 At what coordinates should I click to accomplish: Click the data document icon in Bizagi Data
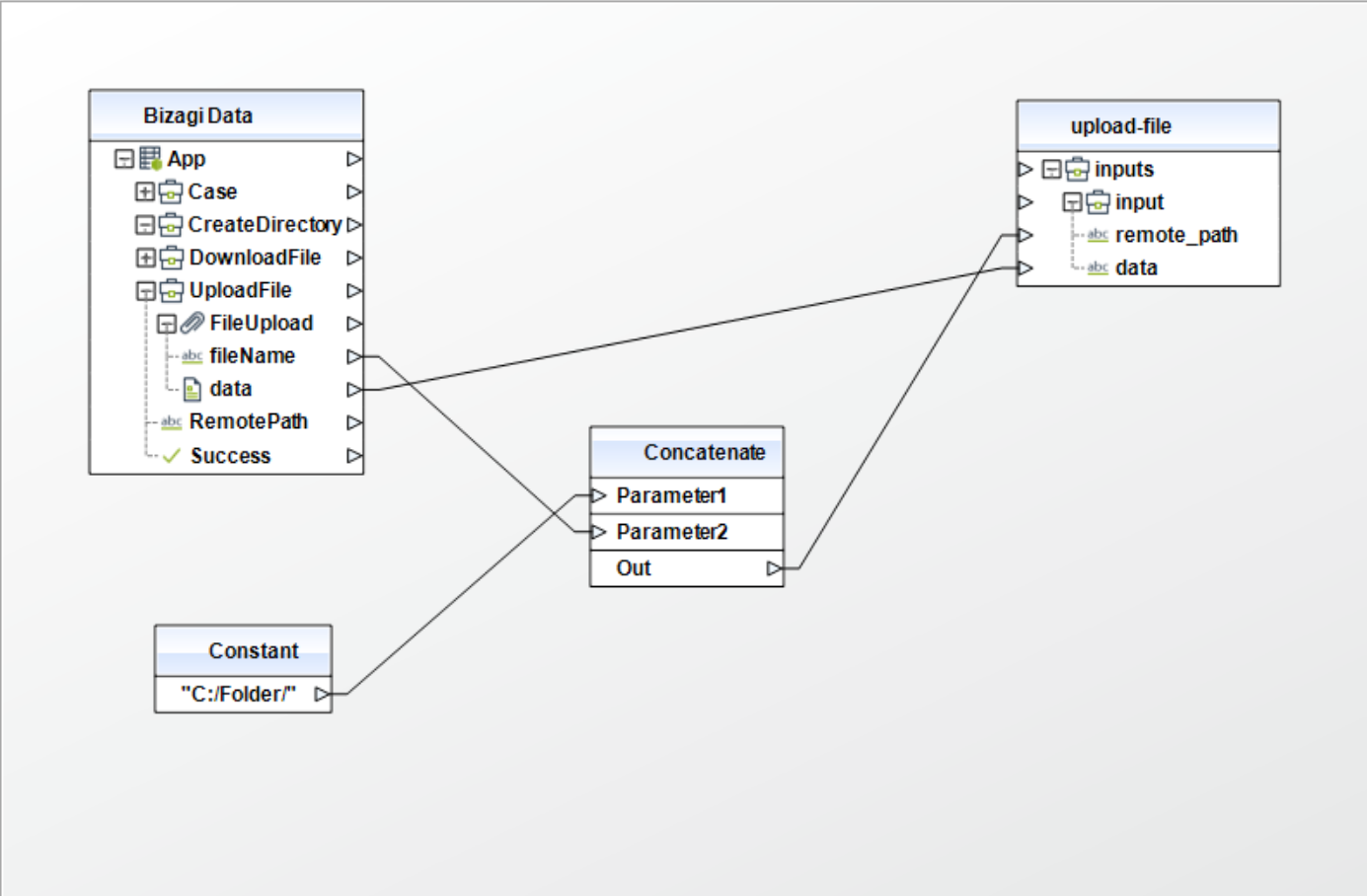192,390
